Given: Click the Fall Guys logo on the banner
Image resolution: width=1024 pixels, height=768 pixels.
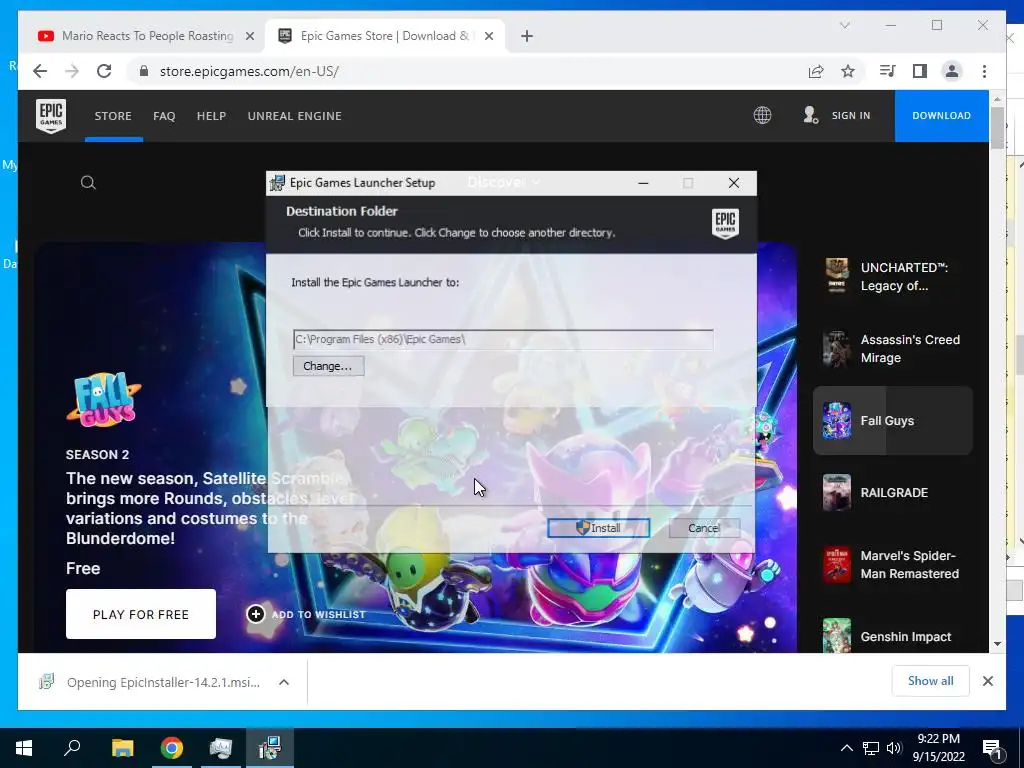Looking at the screenshot, I should tap(103, 399).
